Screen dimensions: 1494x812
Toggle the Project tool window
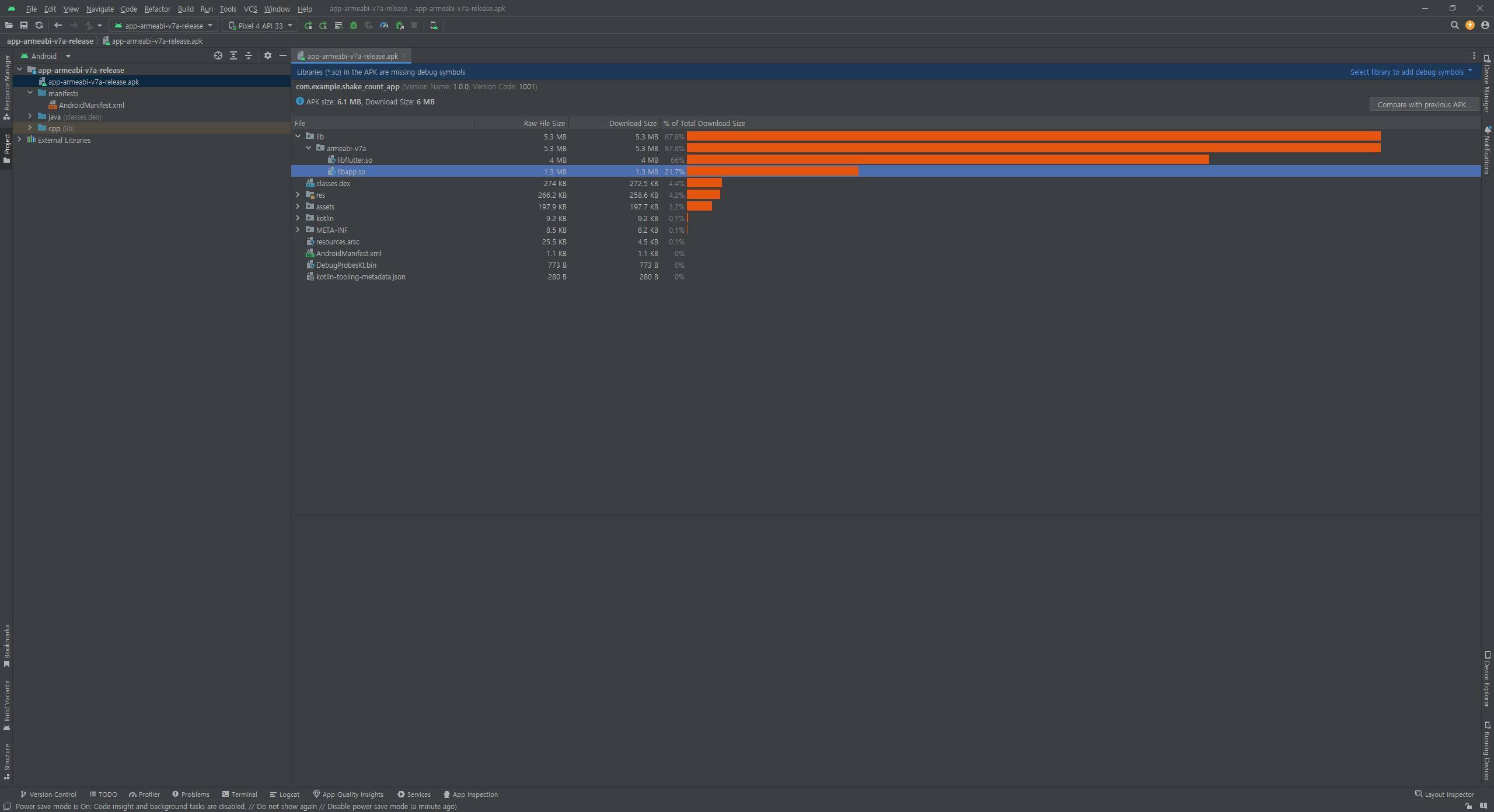pyautogui.click(x=7, y=147)
